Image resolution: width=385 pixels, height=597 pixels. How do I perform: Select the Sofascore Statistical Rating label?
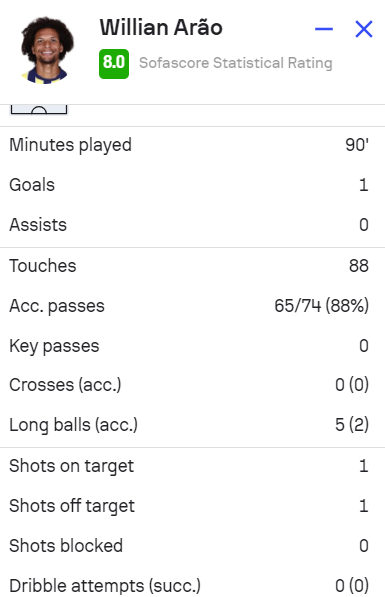pos(236,63)
